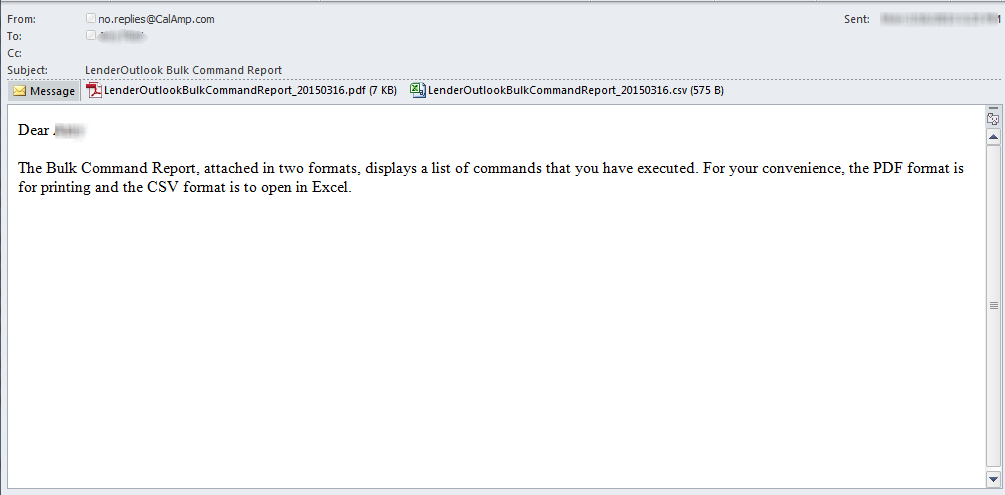Open the LenderOutlookBulkCommandReport_20150316.pdf attachment
1005x495 pixels.
point(250,91)
